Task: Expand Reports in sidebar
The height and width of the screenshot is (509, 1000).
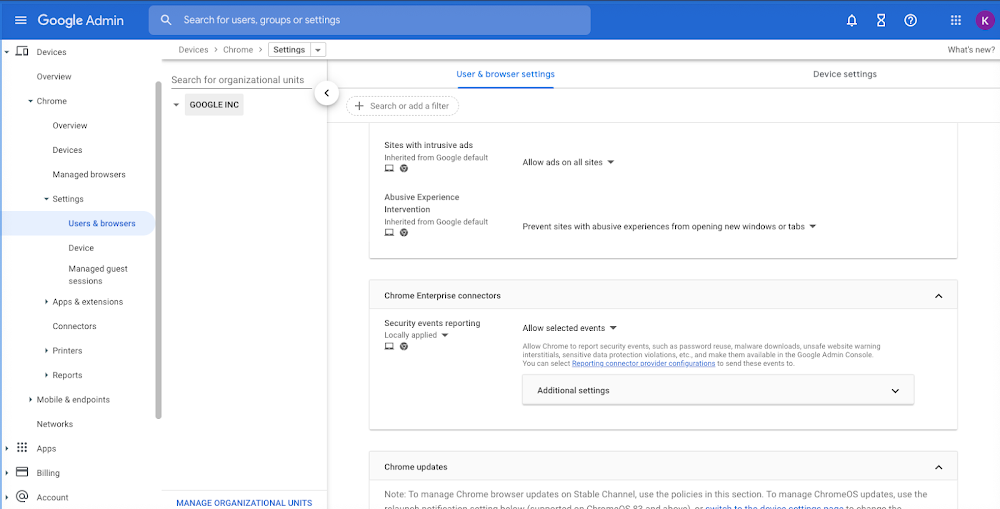Action: 46,375
